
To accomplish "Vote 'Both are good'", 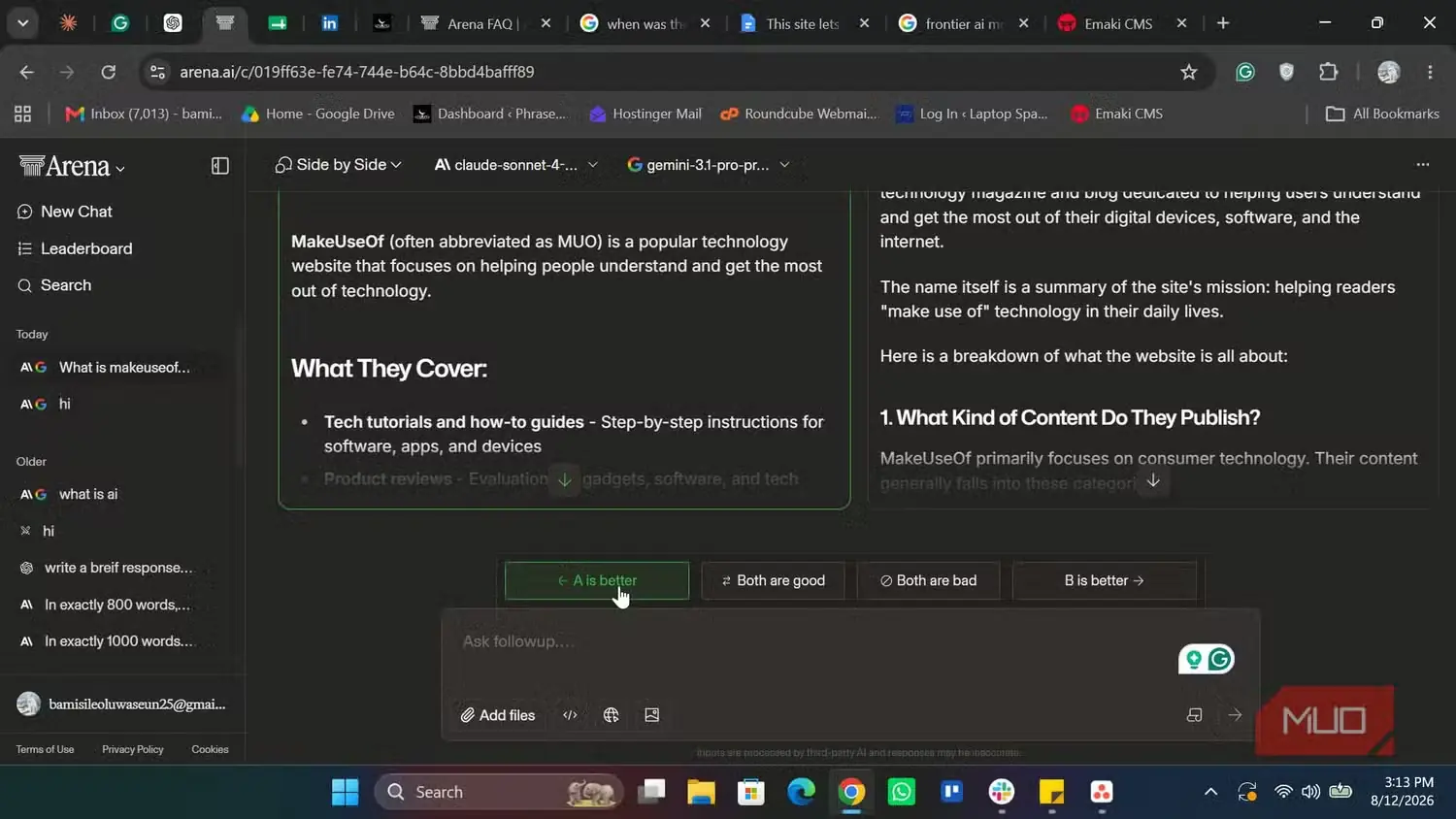I will pyautogui.click(x=773, y=580).
